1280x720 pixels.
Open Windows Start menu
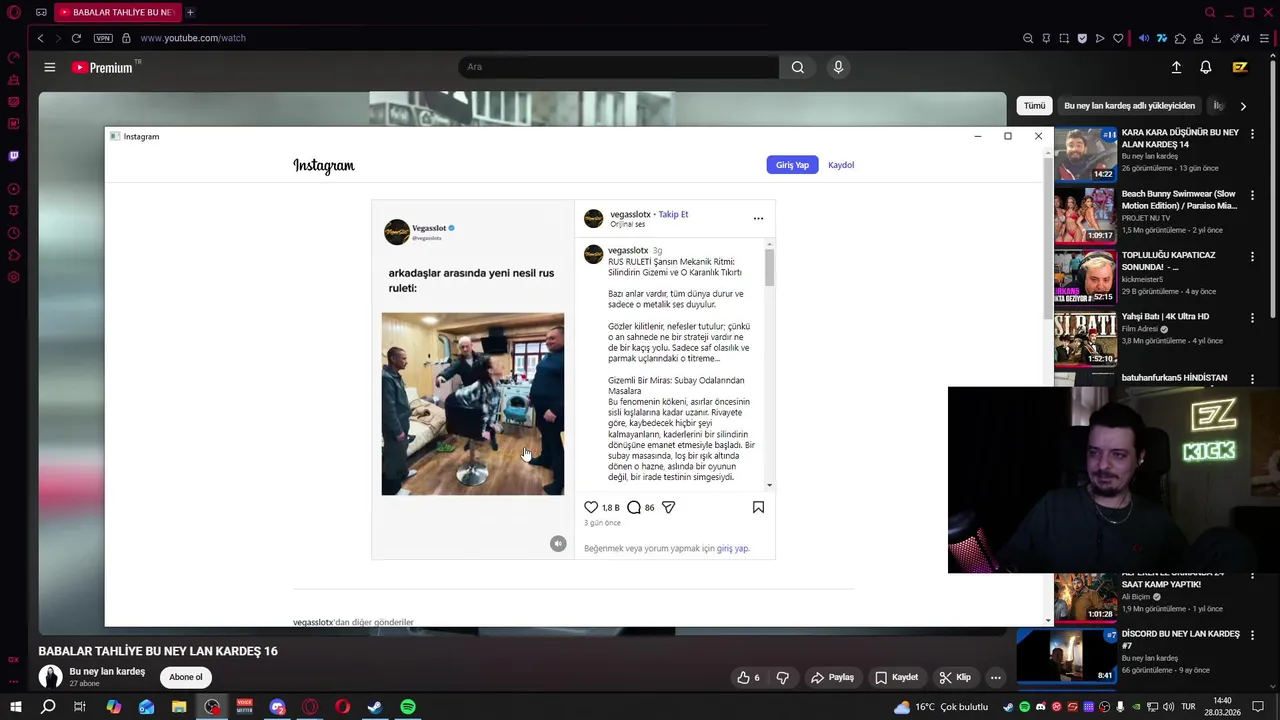(15, 707)
